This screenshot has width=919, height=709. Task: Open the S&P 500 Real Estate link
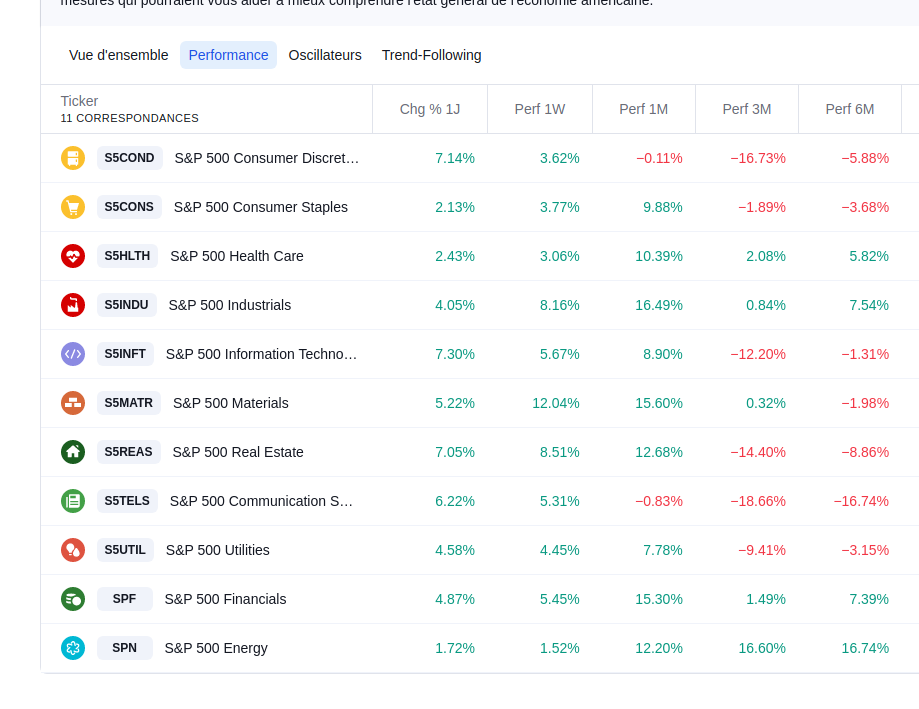238,452
